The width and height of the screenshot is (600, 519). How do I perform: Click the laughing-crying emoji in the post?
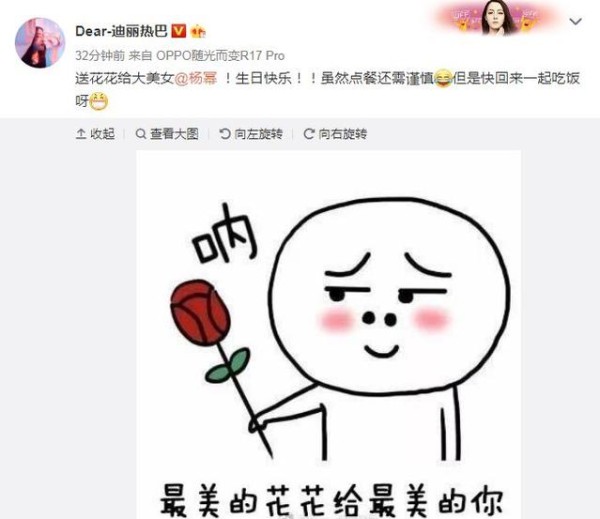point(443,78)
